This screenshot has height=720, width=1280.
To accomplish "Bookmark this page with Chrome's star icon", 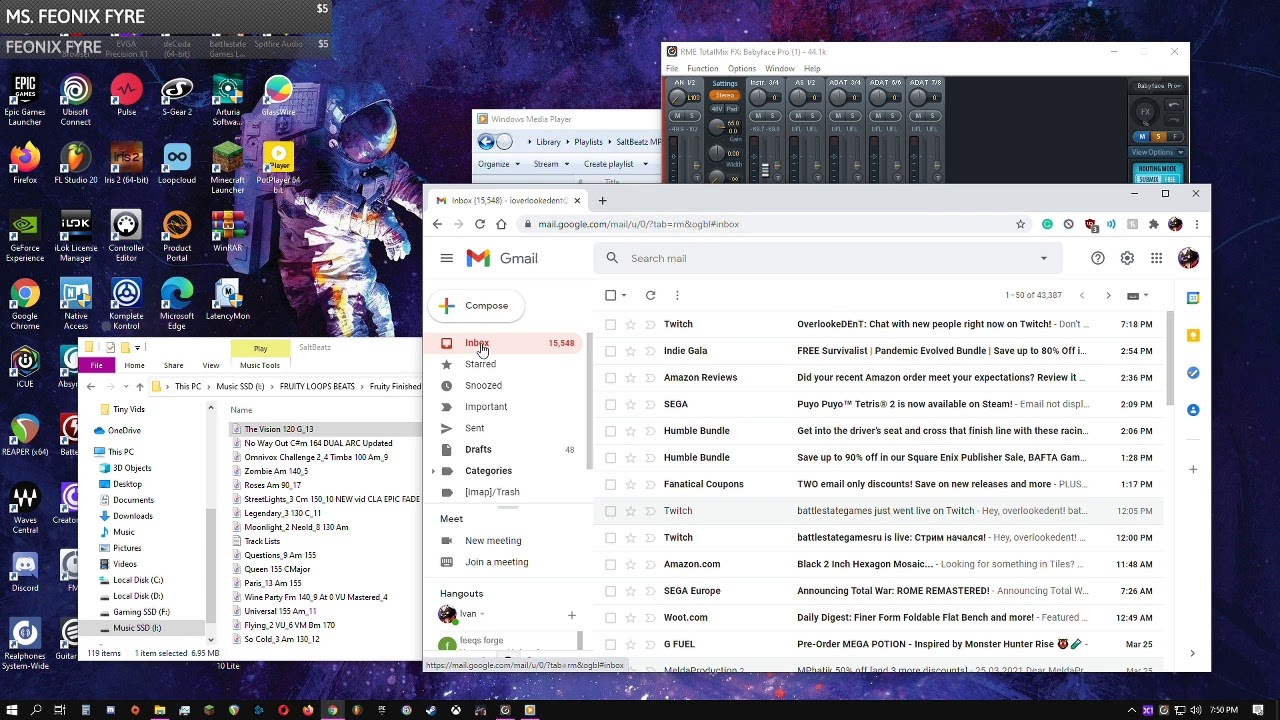I will coord(1020,224).
